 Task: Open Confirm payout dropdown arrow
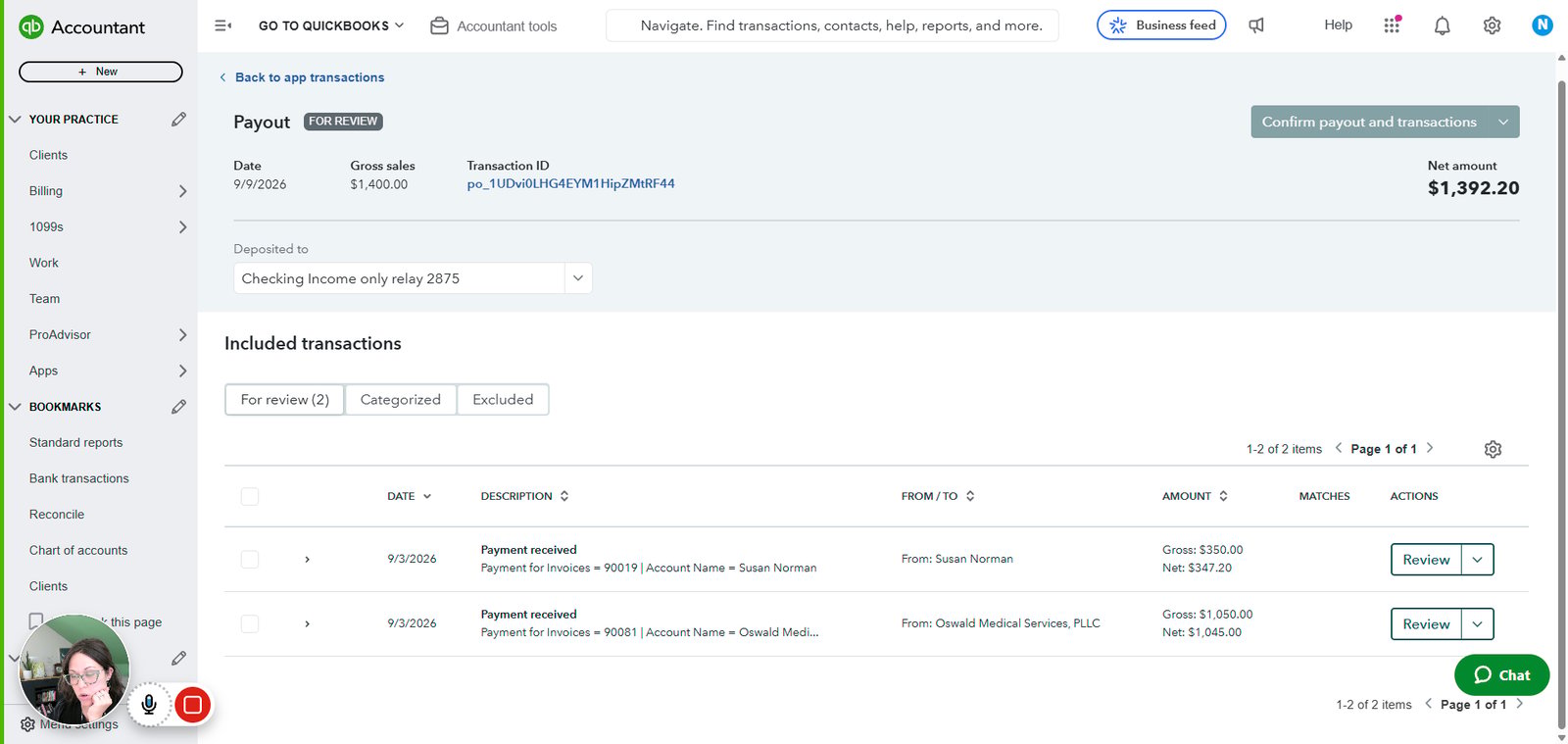pos(1503,122)
